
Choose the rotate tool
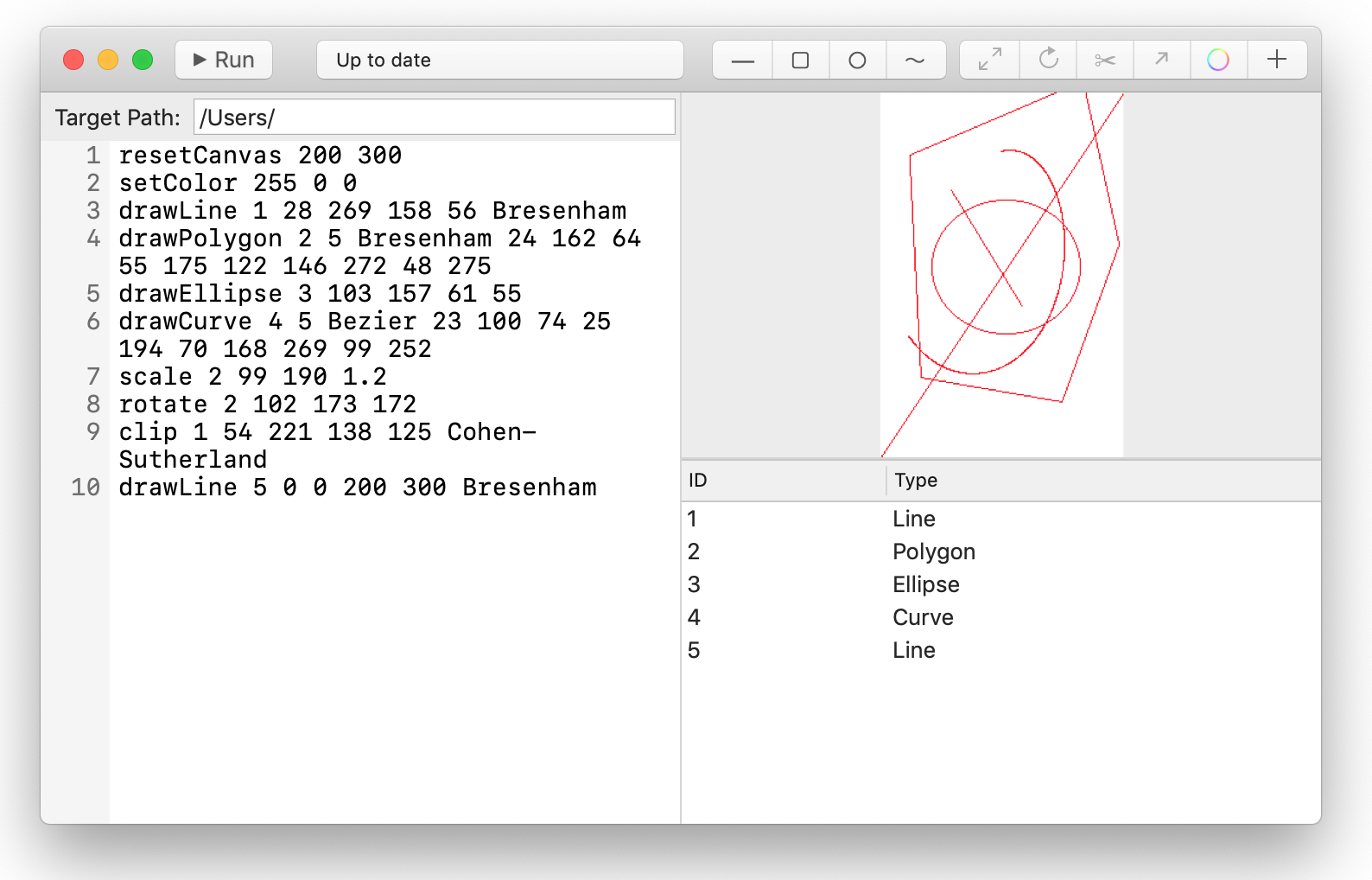[1048, 60]
